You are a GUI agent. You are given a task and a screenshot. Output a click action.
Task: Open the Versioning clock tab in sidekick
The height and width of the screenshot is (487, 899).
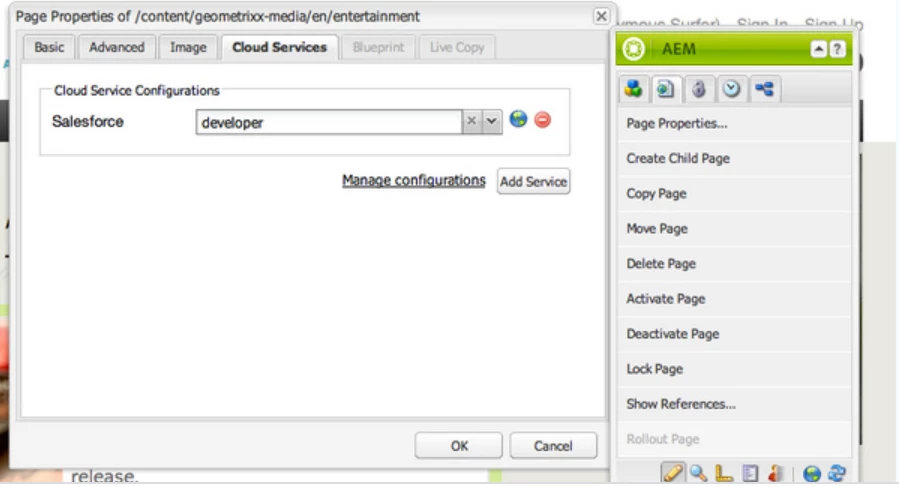pos(731,89)
